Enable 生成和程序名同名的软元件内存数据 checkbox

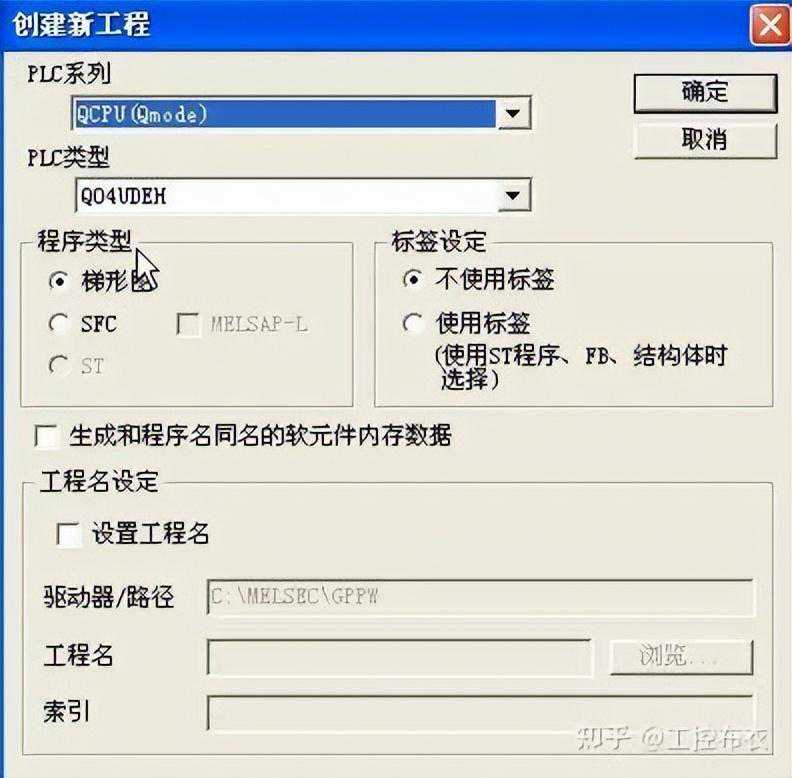[x=46, y=436]
